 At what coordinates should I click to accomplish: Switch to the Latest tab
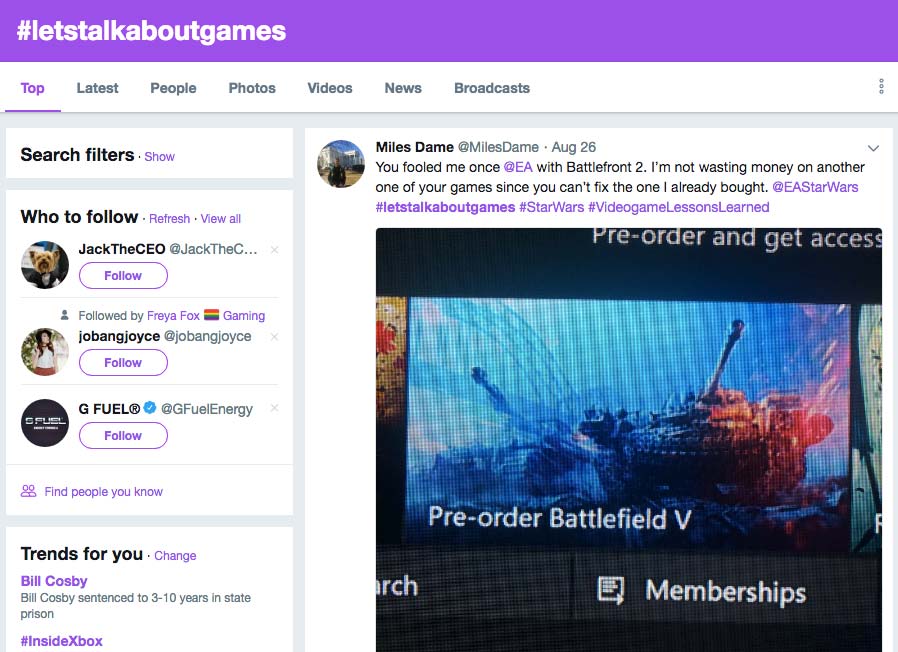[97, 88]
